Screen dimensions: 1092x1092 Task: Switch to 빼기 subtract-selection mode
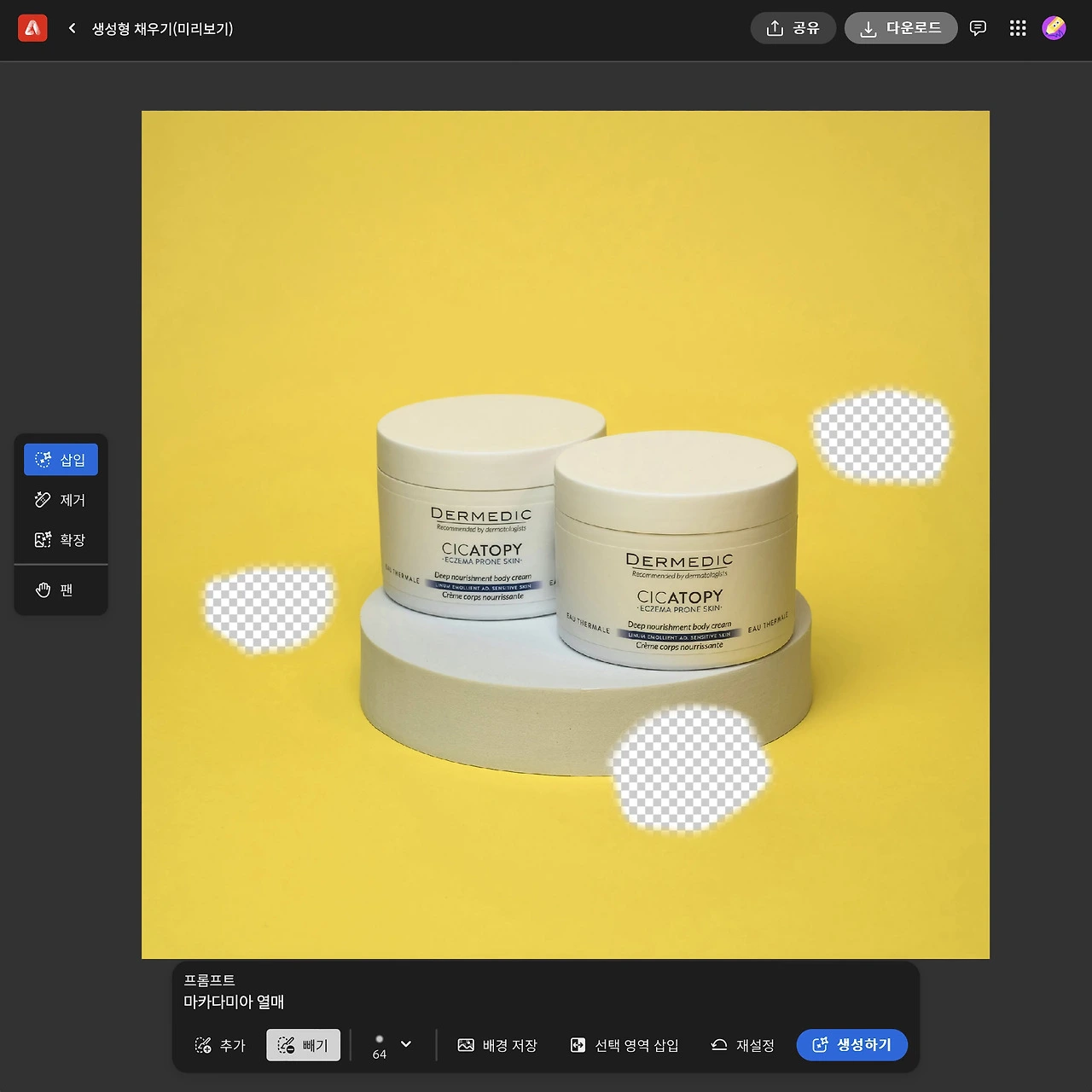point(304,1045)
